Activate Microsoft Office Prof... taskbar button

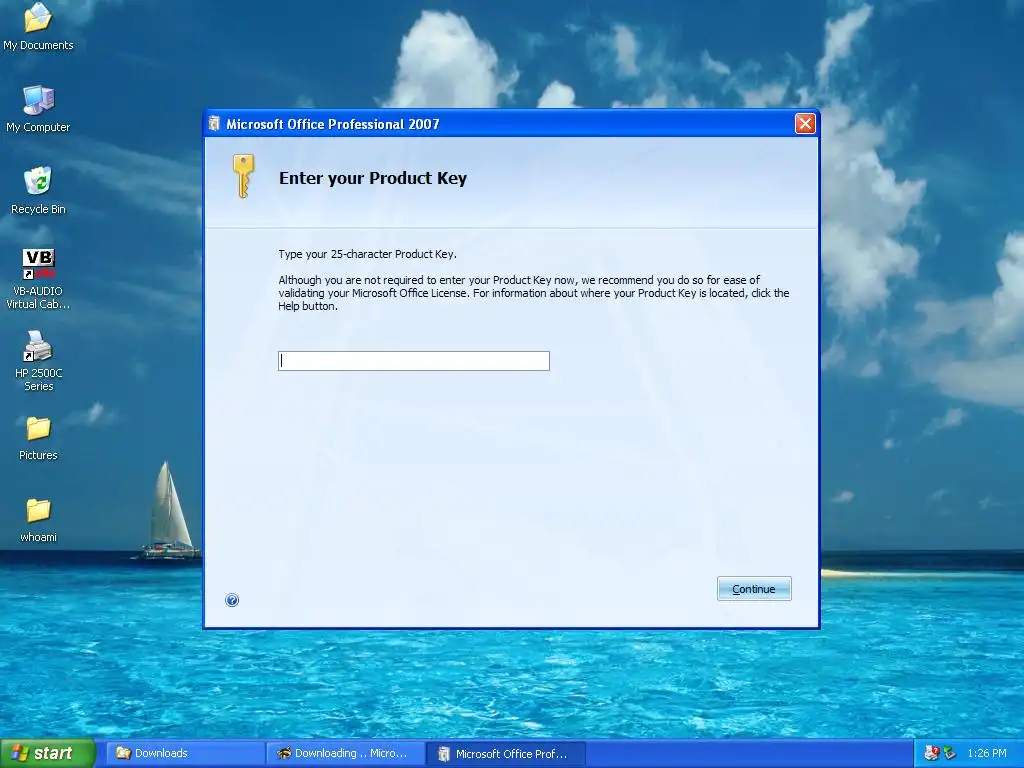click(x=505, y=754)
